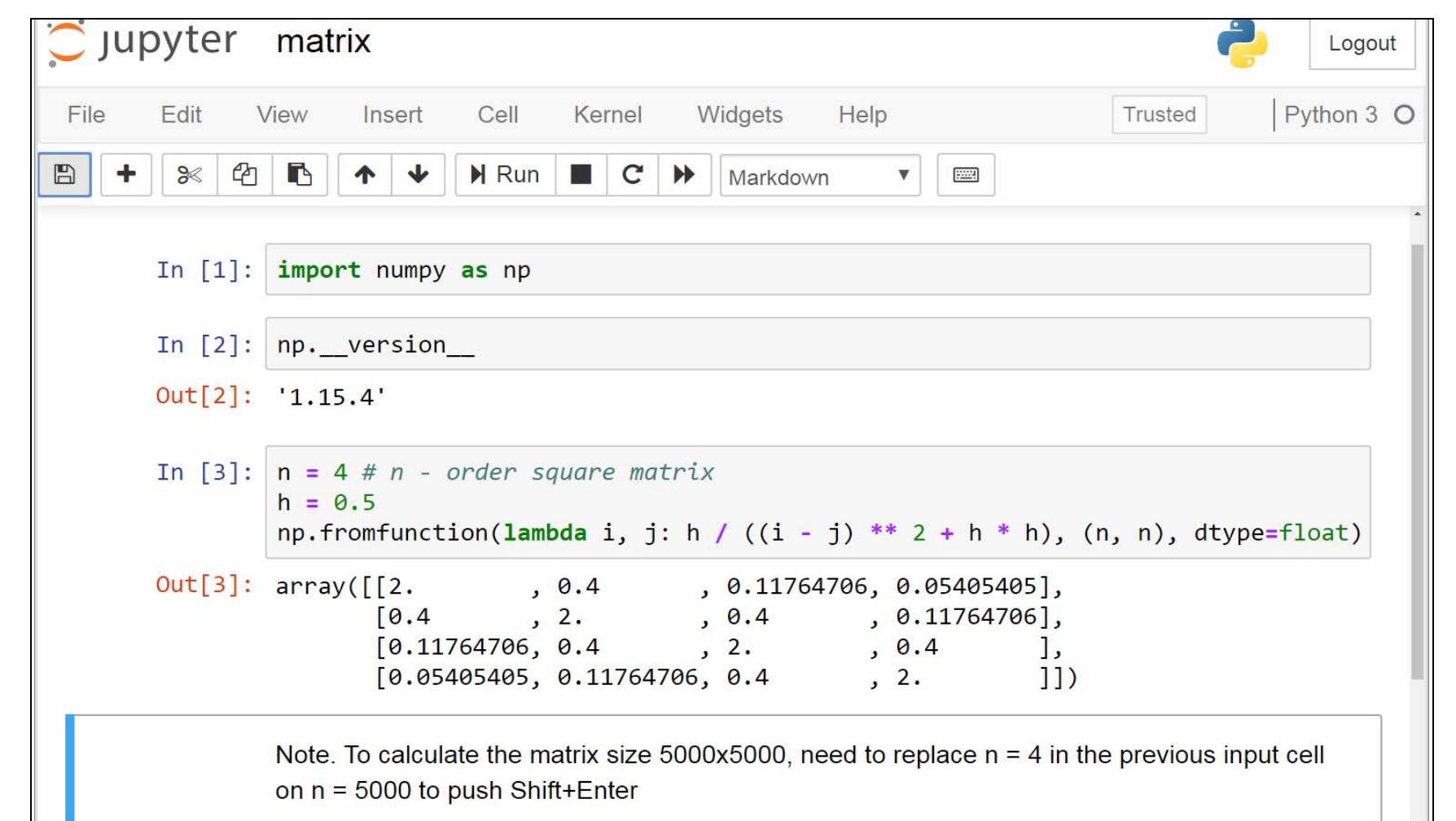Select the np.__version__ input cell
This screenshot has height=821, width=1456.
click(x=818, y=345)
